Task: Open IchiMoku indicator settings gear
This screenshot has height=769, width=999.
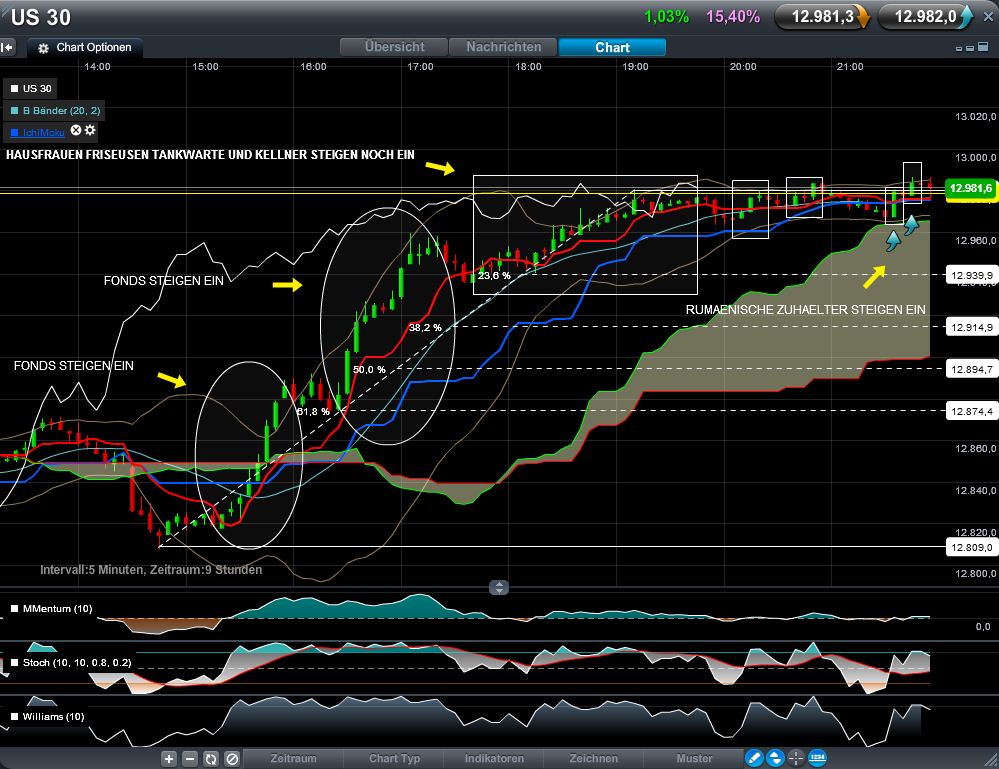Action: click(90, 130)
